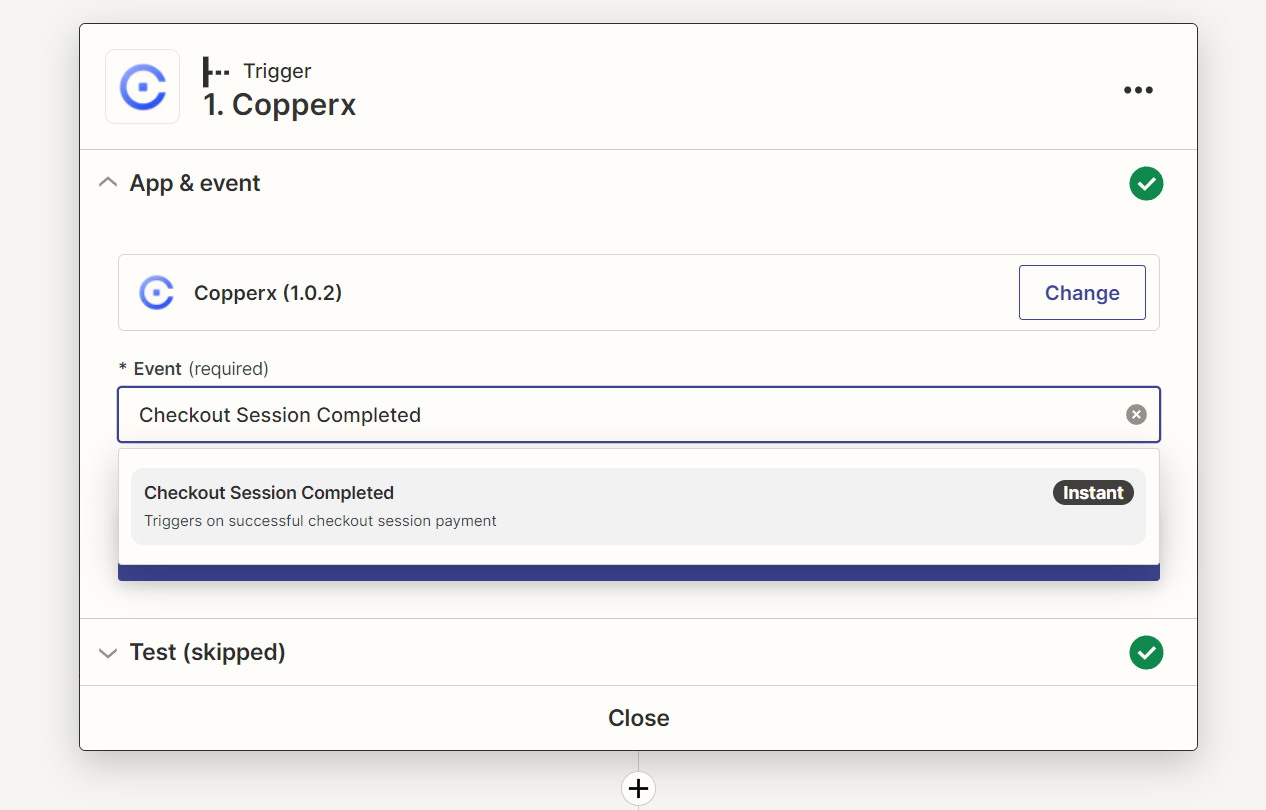The height and width of the screenshot is (810, 1266).
Task: Click the trigger step icon beside Trigger label
Action: click(x=216, y=71)
